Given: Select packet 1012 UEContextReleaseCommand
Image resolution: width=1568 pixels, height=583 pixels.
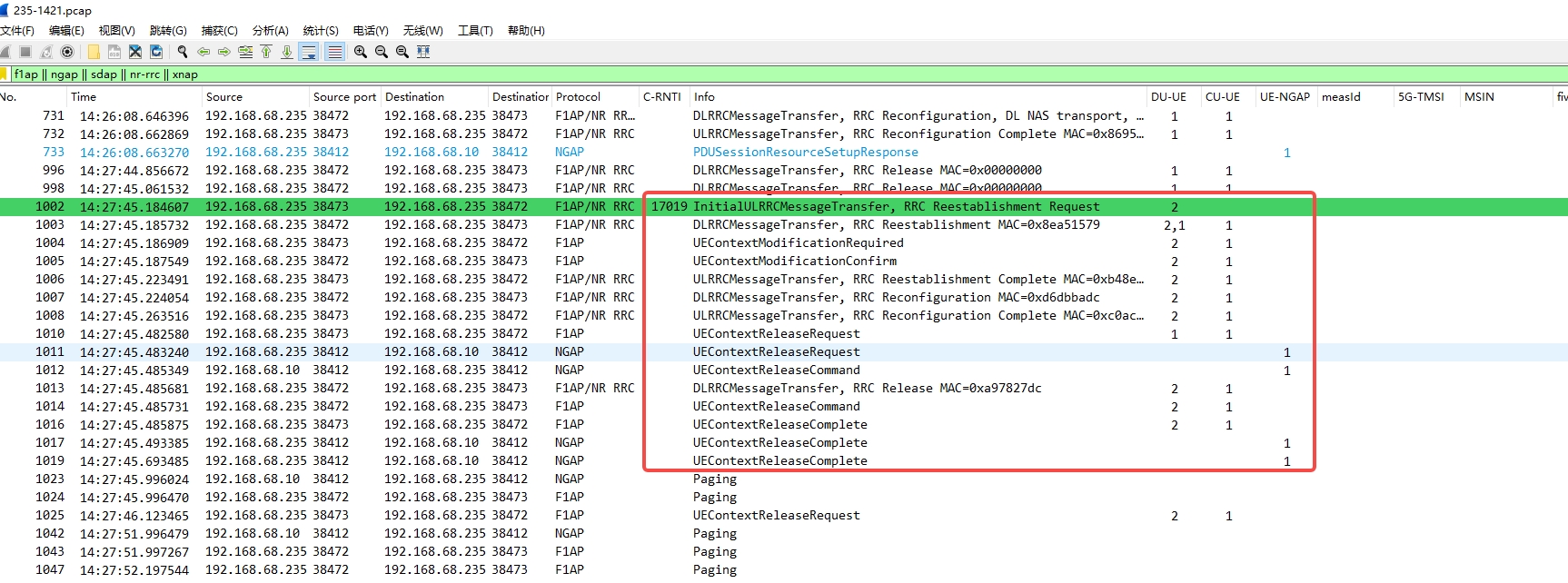Looking at the screenshot, I should pyautogui.click(x=784, y=371).
